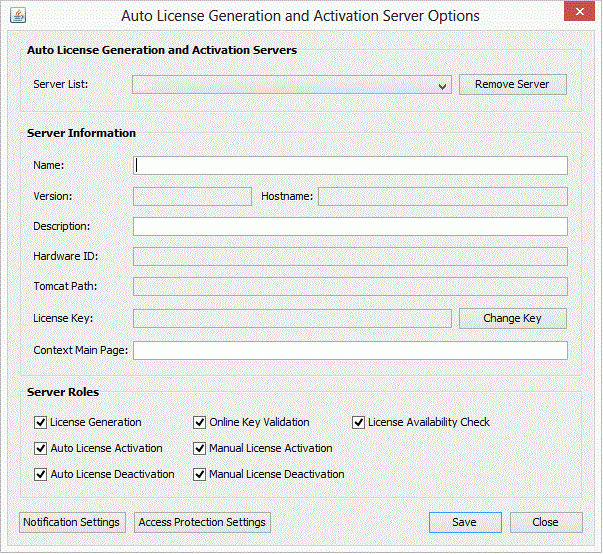The height and width of the screenshot is (554, 603).
Task: Click the Java icon in title bar
Action: coord(17,15)
